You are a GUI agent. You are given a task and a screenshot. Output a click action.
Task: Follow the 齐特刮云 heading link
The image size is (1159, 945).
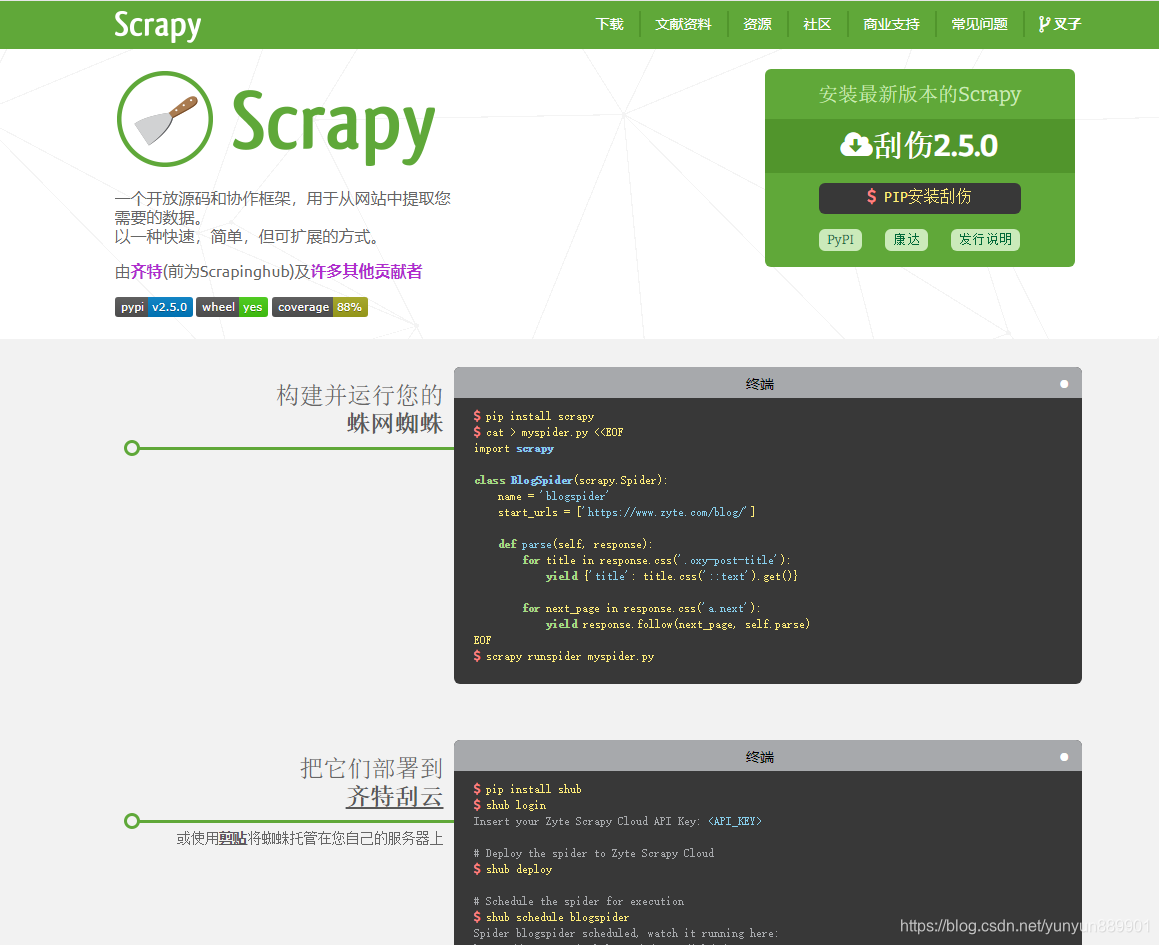(x=395, y=796)
